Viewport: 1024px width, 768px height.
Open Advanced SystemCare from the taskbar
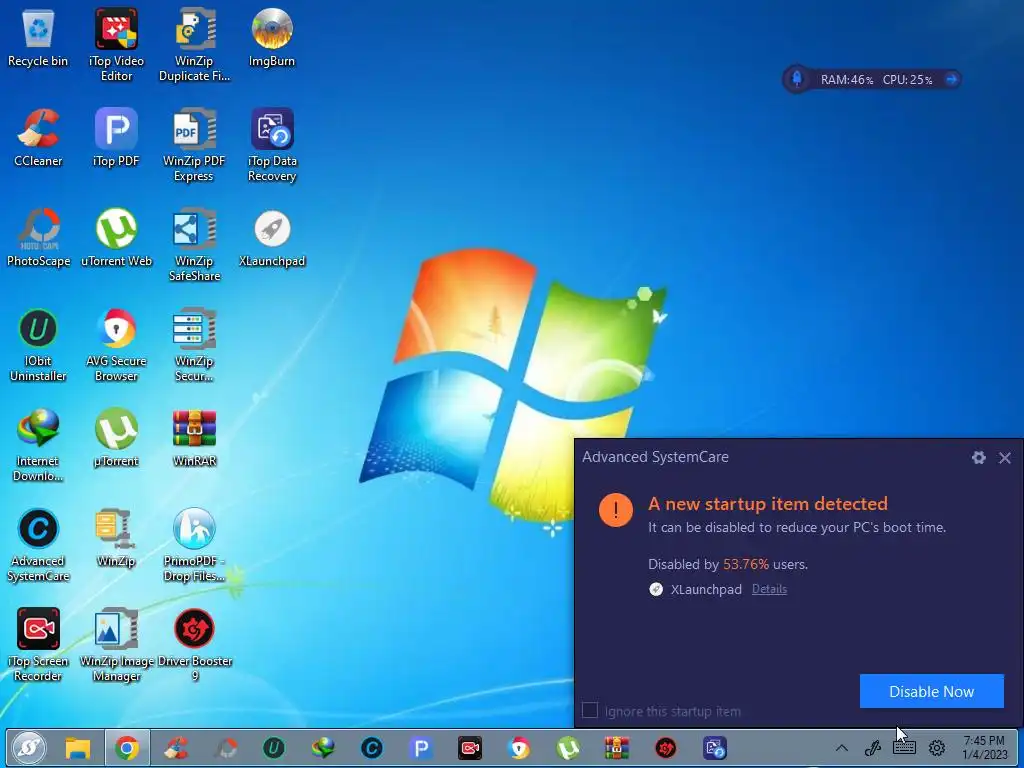pyautogui.click(x=372, y=748)
